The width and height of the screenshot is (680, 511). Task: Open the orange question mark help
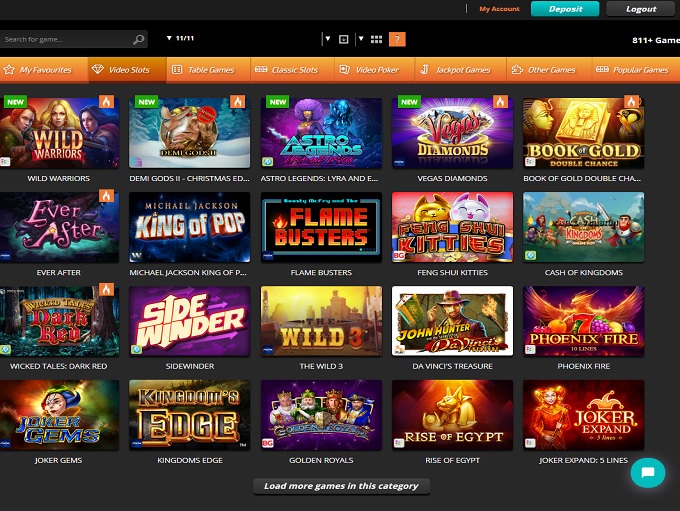397,39
